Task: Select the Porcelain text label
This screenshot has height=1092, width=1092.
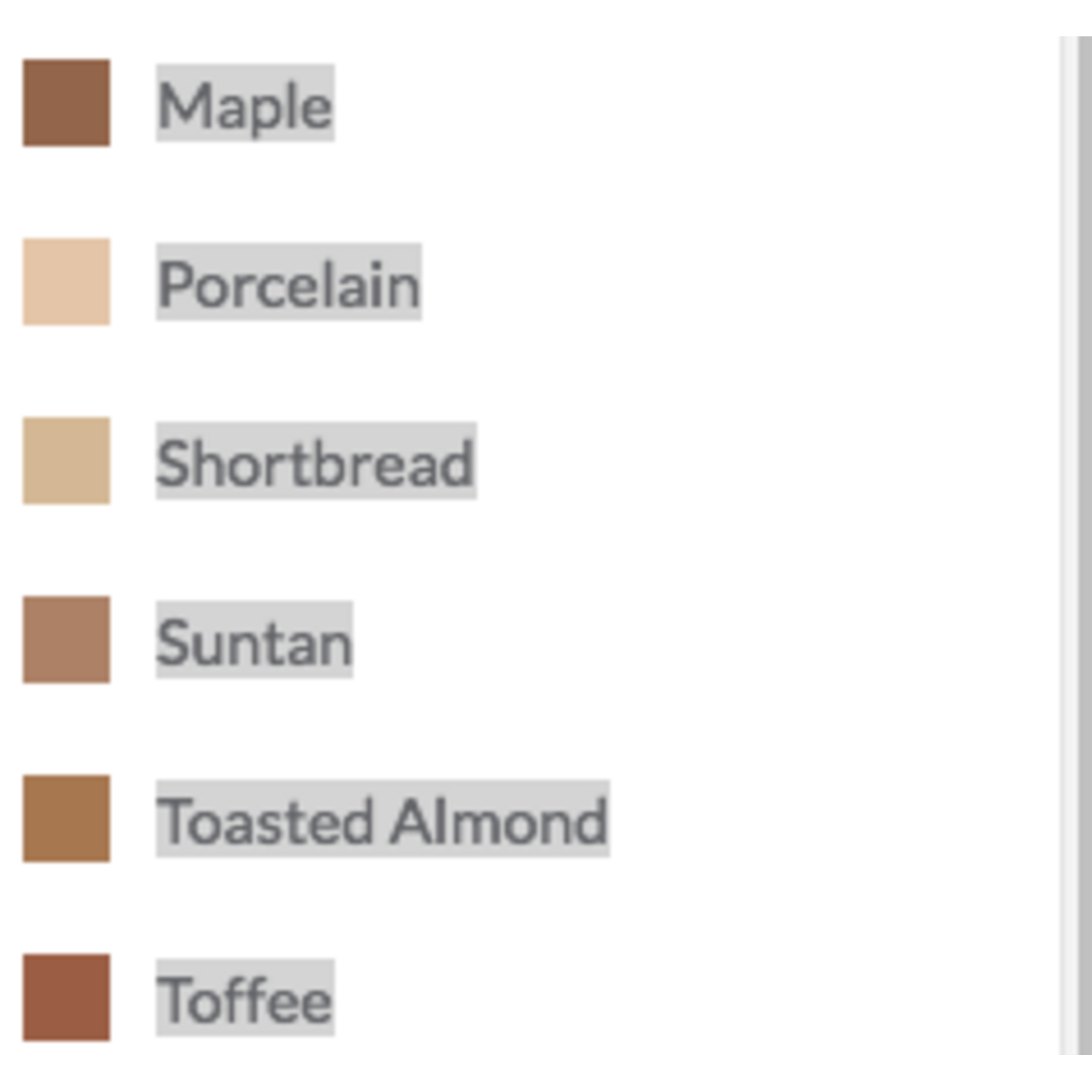Action: coord(289,283)
